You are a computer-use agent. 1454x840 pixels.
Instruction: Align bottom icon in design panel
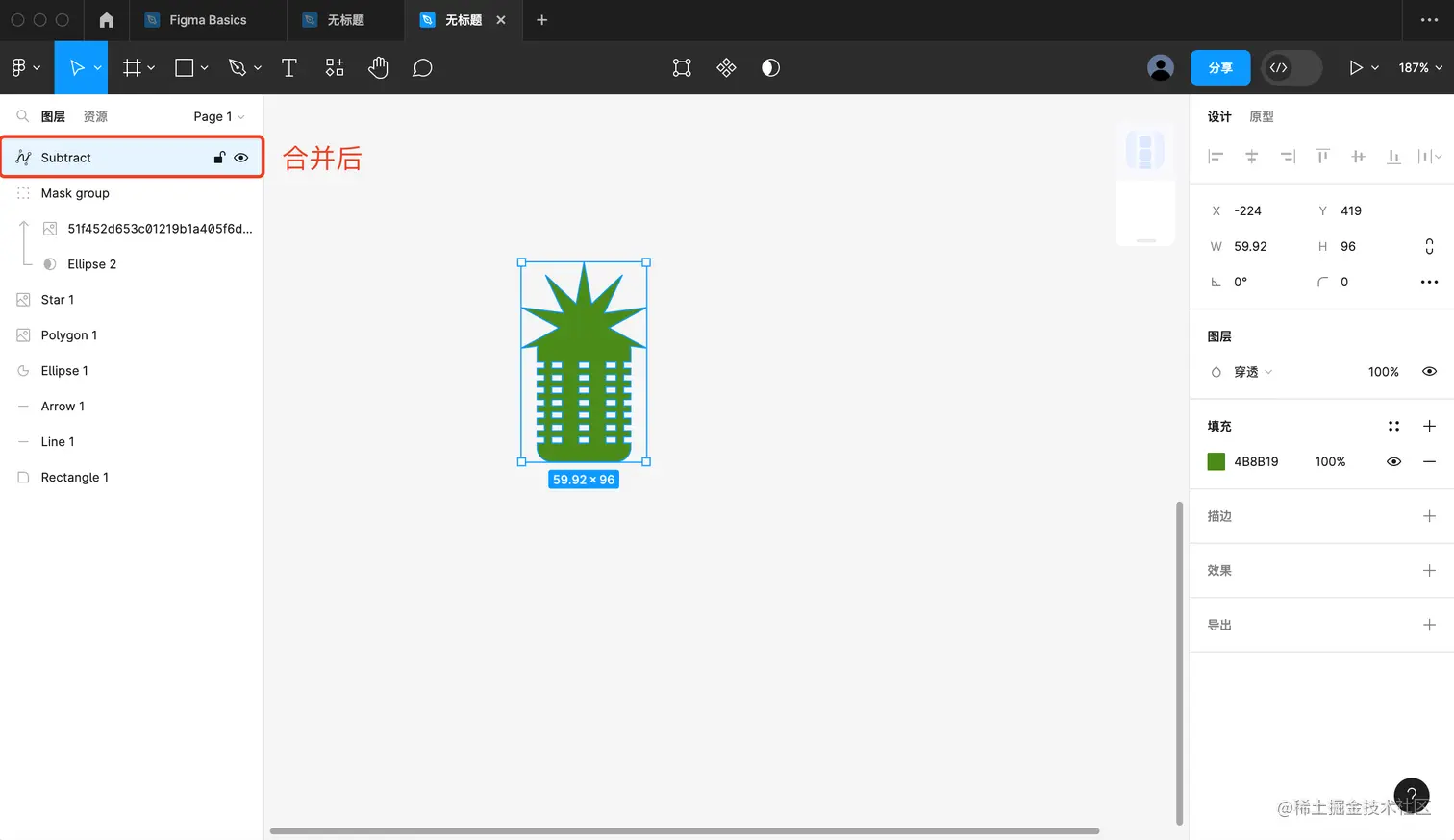tap(1393, 157)
